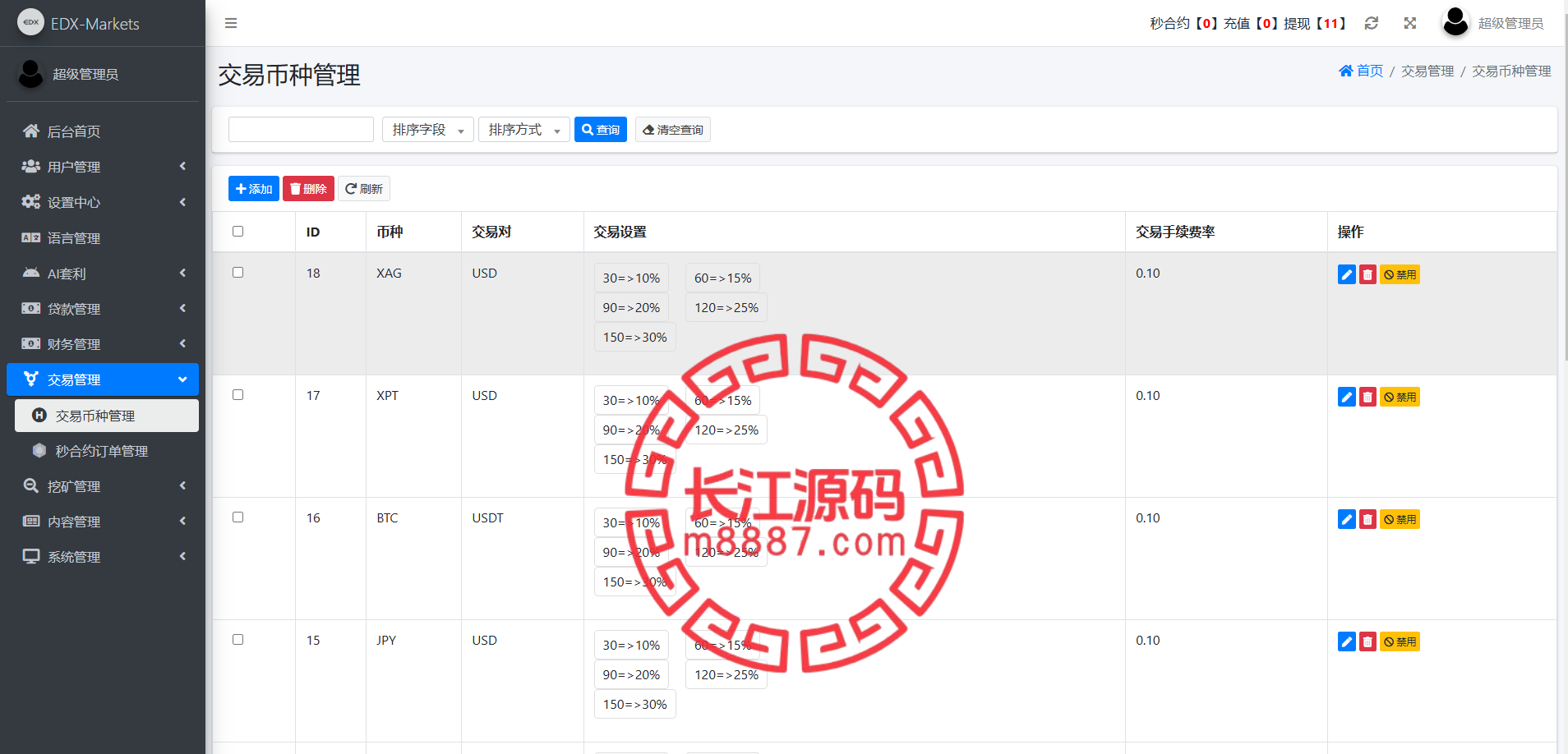
Task: Open the 超级管理员 avatar in top bar
Action: click(1455, 23)
